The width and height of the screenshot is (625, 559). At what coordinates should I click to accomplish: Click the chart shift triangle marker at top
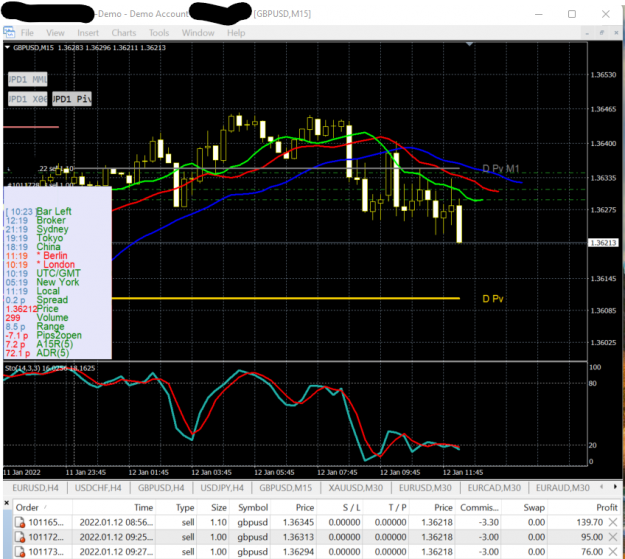click(470, 44)
